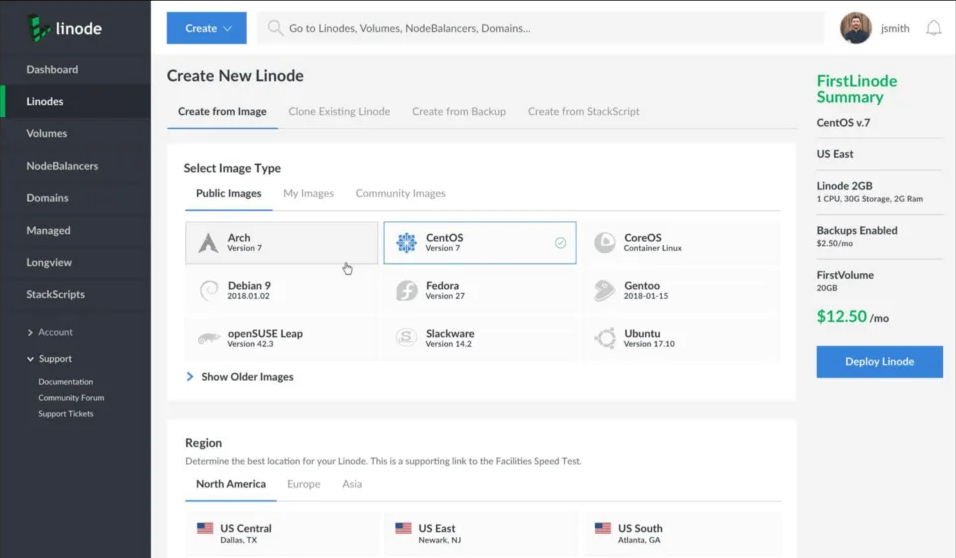Image resolution: width=956 pixels, height=558 pixels.
Task: Open the Support Tickets link
Action: [66, 413]
